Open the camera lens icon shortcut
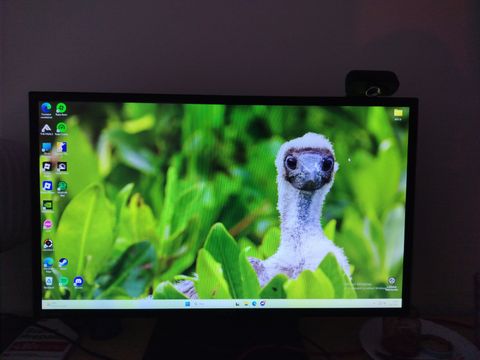Image resolution: width=480 pixels, height=360 pixels. click(48, 244)
